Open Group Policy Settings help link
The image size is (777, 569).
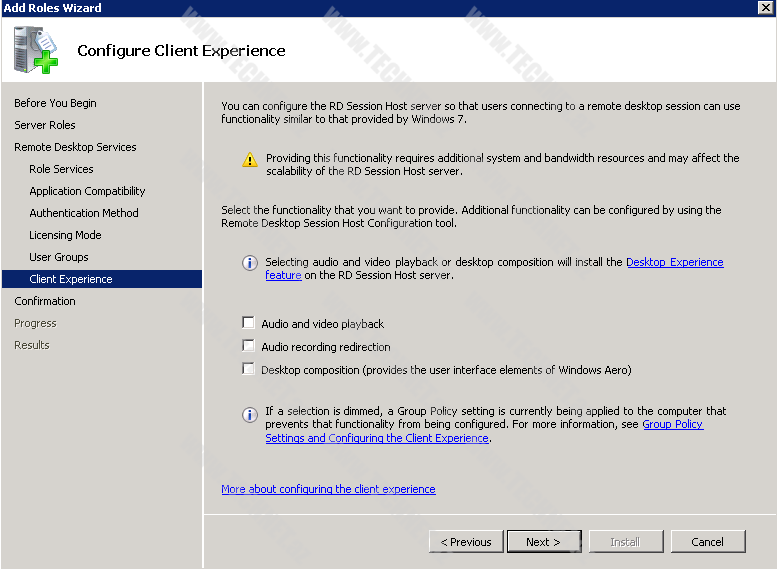pos(672,424)
